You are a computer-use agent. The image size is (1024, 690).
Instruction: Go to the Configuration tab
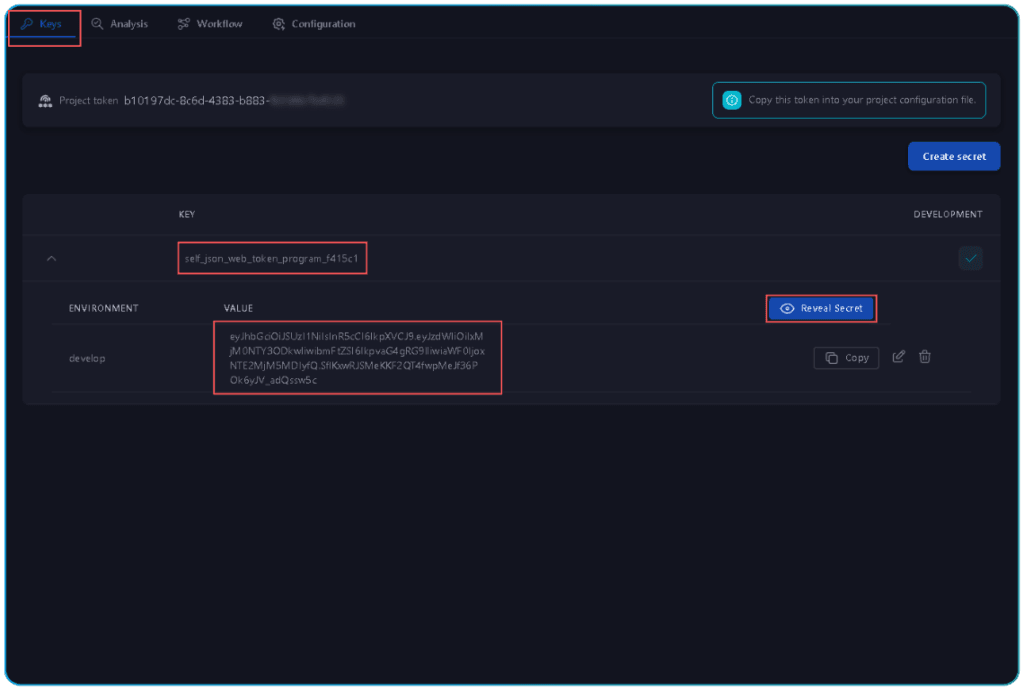pos(314,24)
